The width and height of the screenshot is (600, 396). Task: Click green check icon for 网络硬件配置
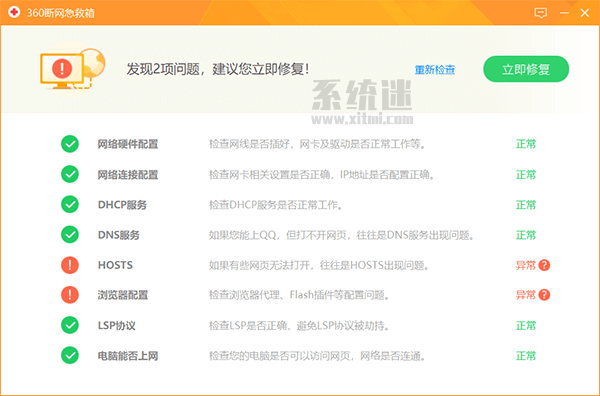pos(70,144)
